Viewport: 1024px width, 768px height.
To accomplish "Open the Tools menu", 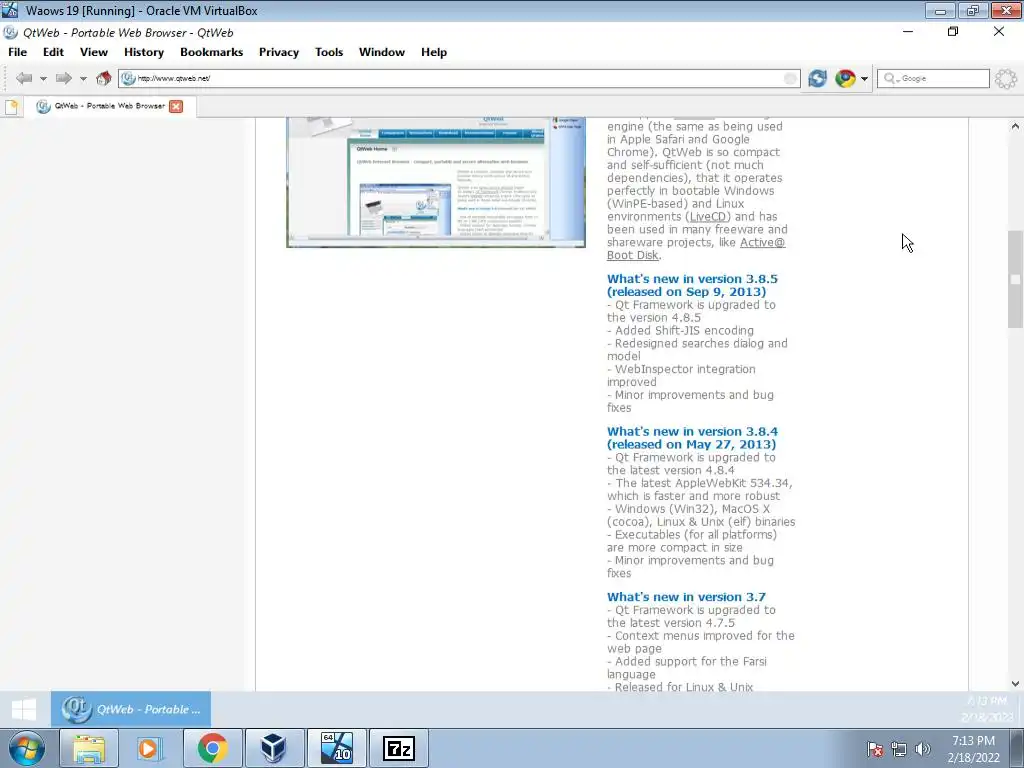I will pos(329,52).
